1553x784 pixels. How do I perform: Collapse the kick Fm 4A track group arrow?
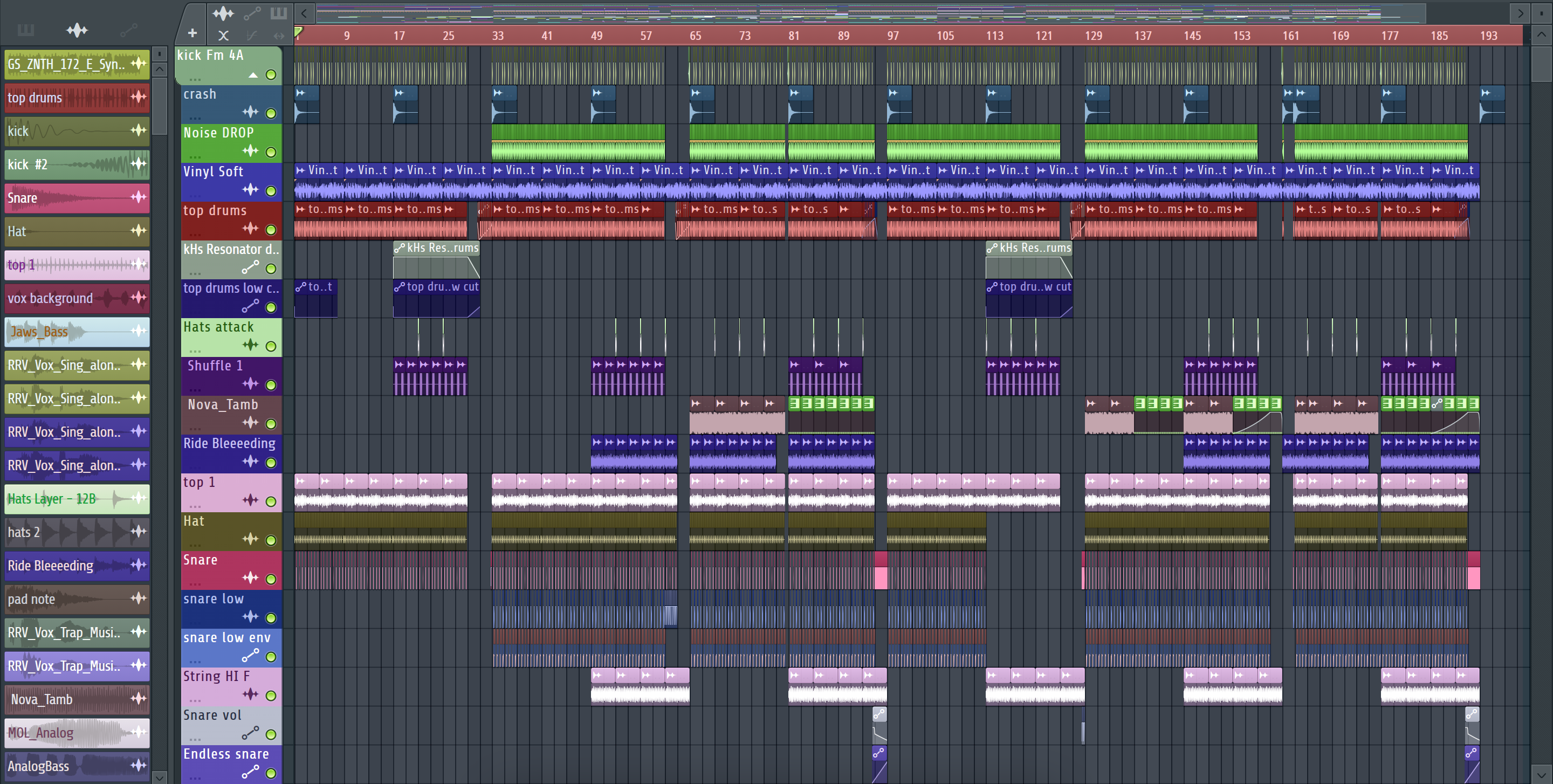pyautogui.click(x=253, y=75)
